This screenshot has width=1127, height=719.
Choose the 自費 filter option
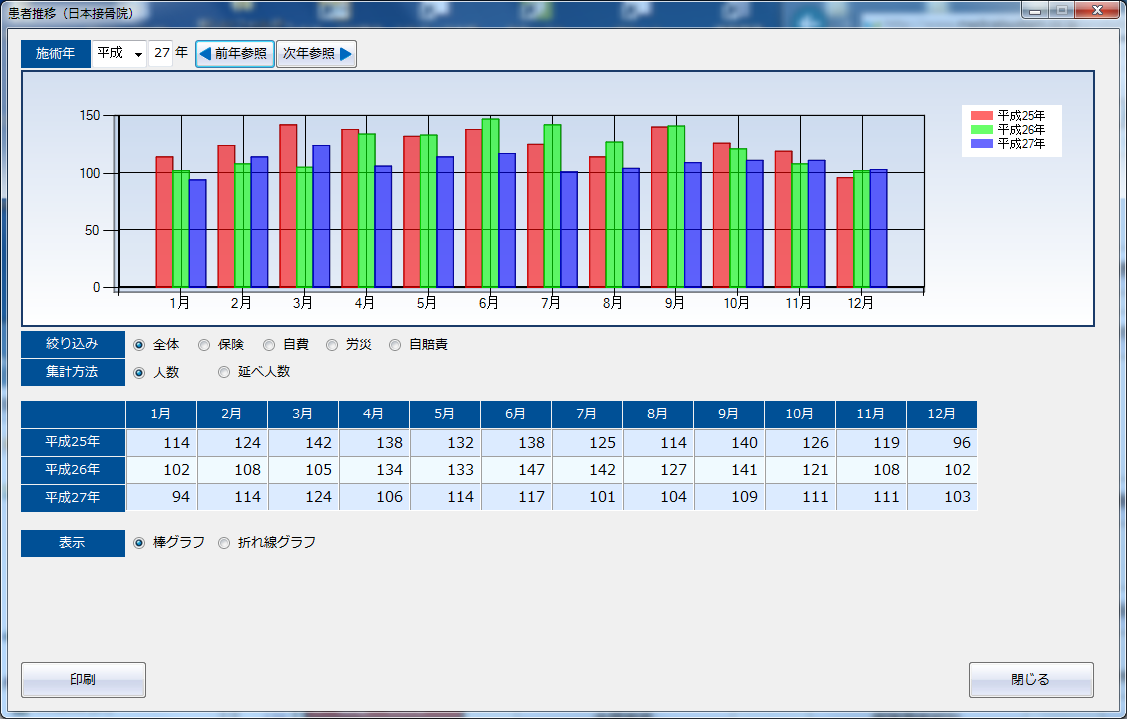tap(269, 345)
